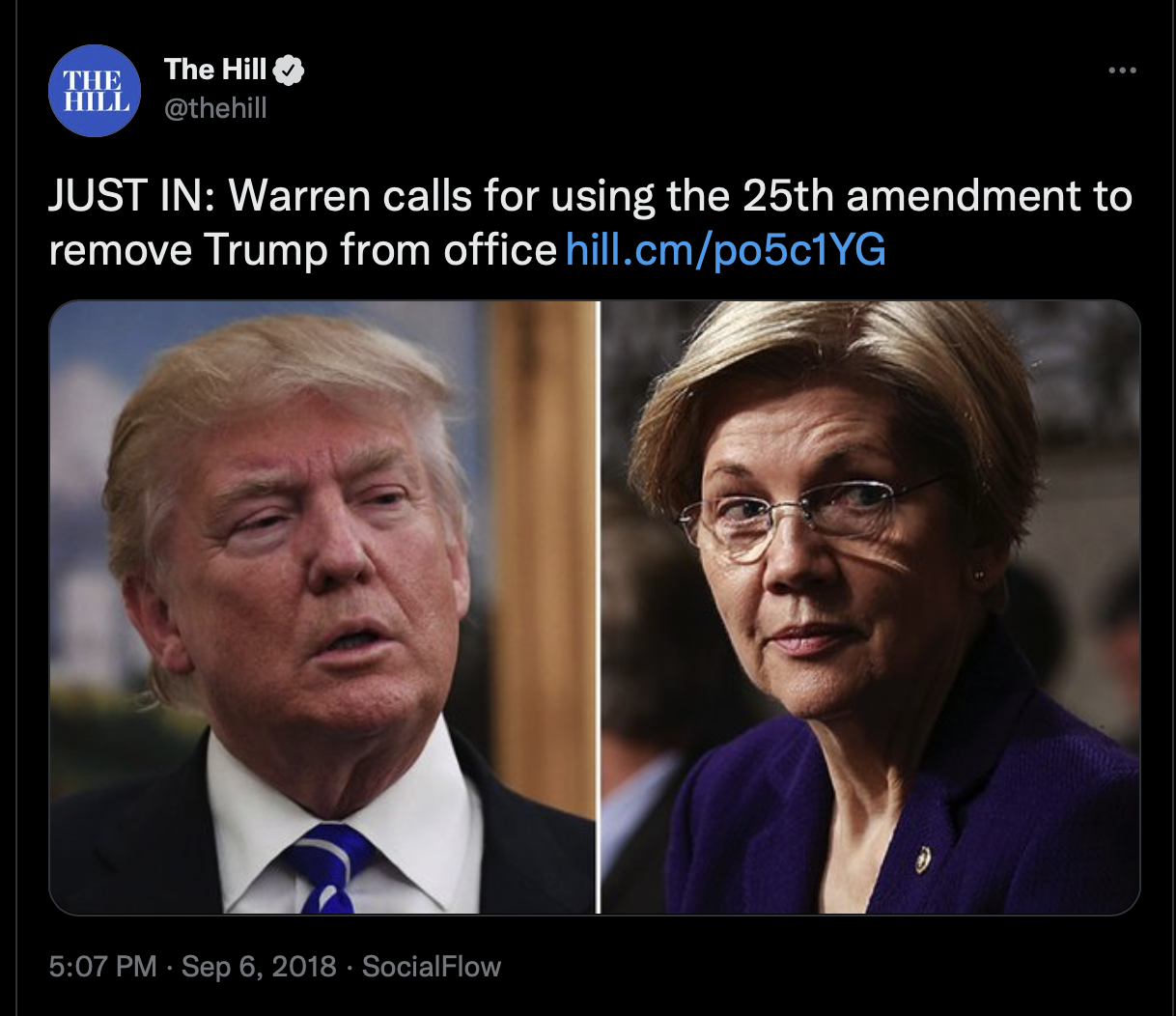Open the SocialFlow source label
Viewport: 1176px width, 1016px height.
coord(432,966)
